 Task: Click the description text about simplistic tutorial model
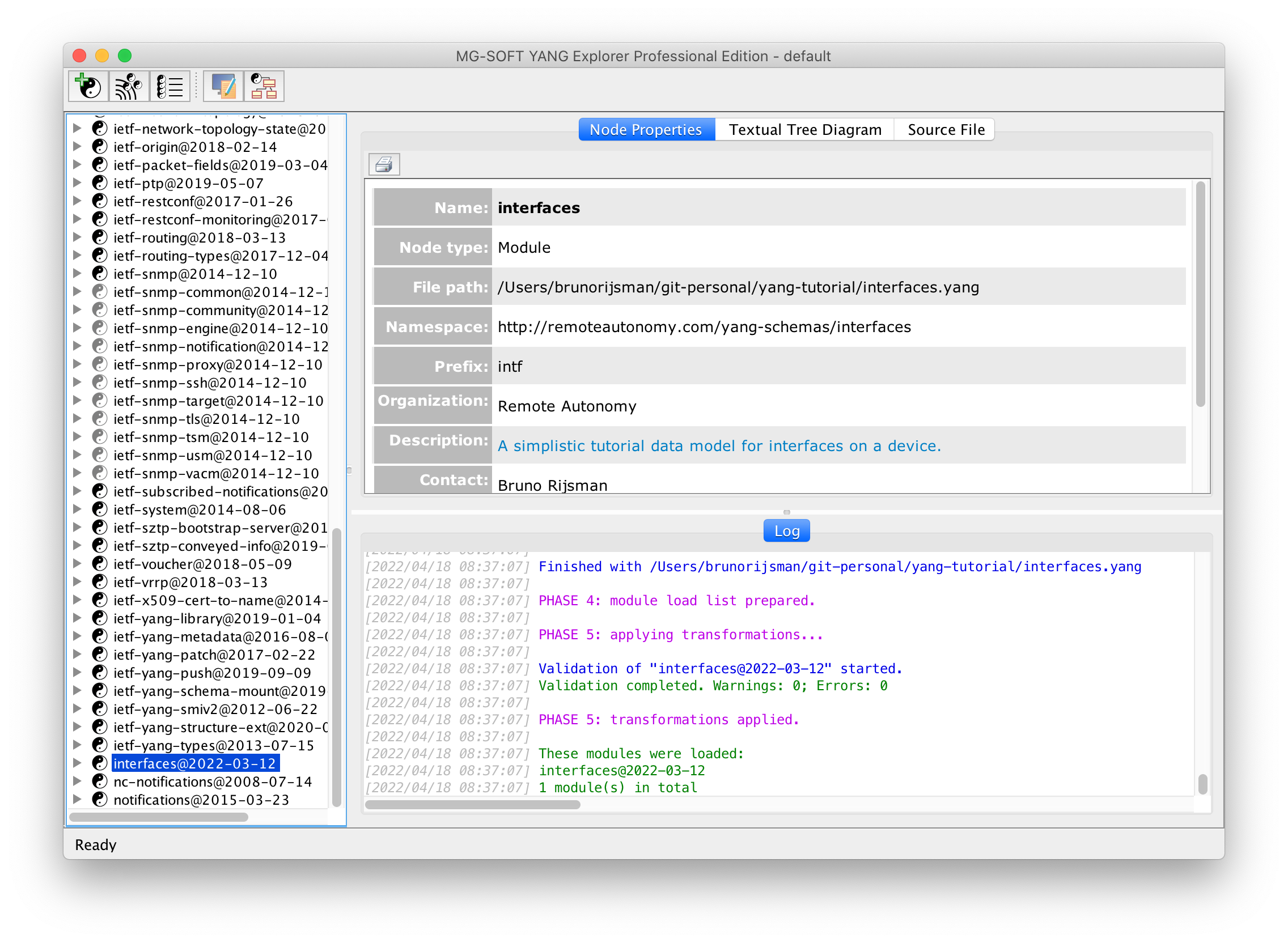click(x=719, y=446)
